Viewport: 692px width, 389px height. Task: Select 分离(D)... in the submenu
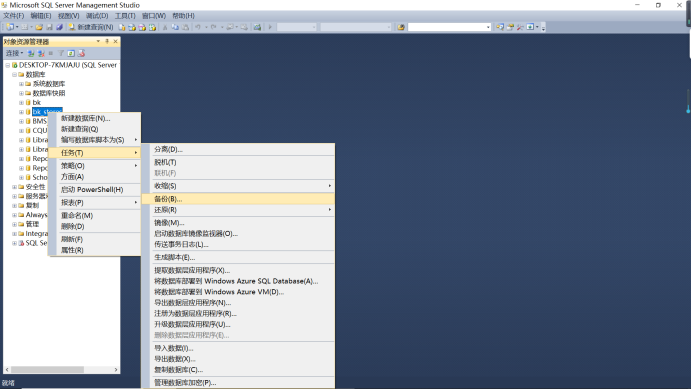coord(238,149)
